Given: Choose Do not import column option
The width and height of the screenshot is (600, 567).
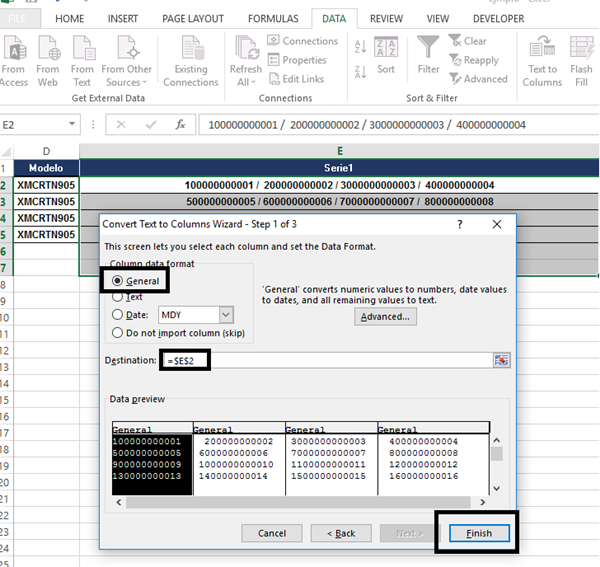Looking at the screenshot, I should click(119, 333).
